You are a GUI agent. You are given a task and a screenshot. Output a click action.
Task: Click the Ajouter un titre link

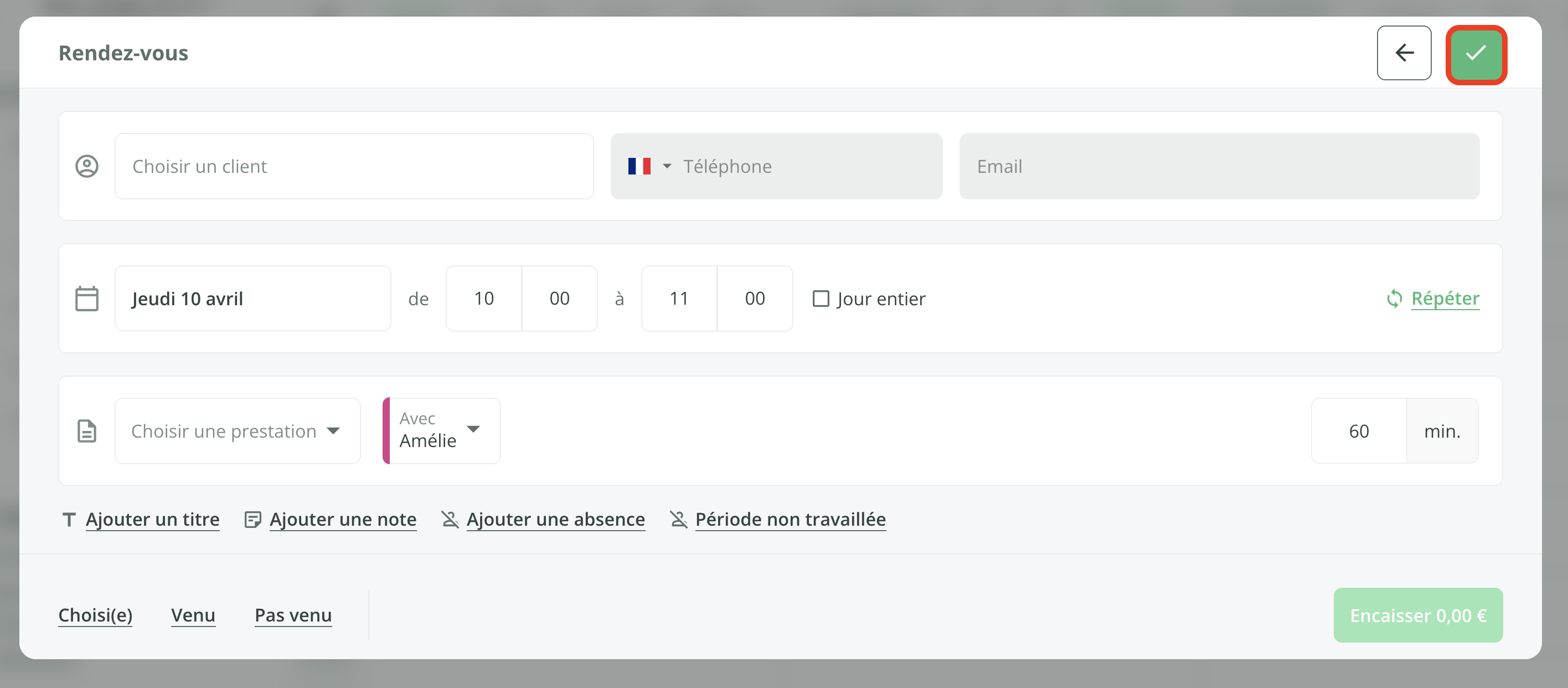152,520
